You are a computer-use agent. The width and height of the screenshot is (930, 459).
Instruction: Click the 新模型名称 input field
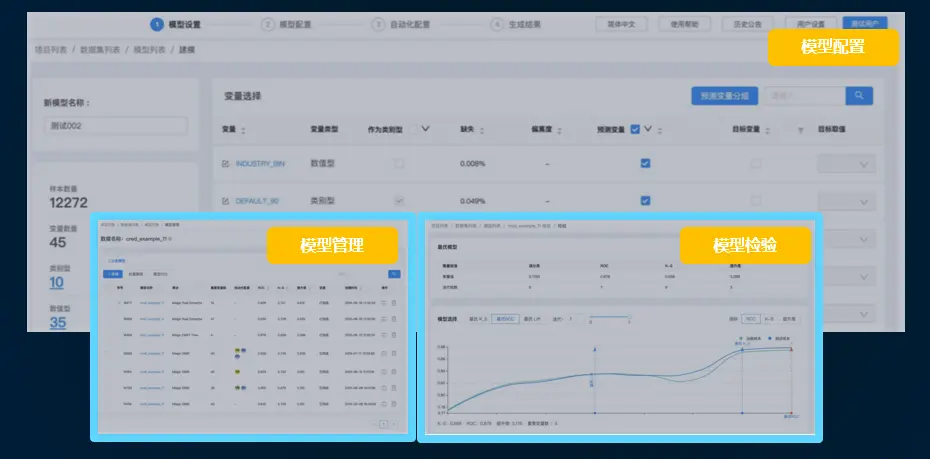click(116, 126)
